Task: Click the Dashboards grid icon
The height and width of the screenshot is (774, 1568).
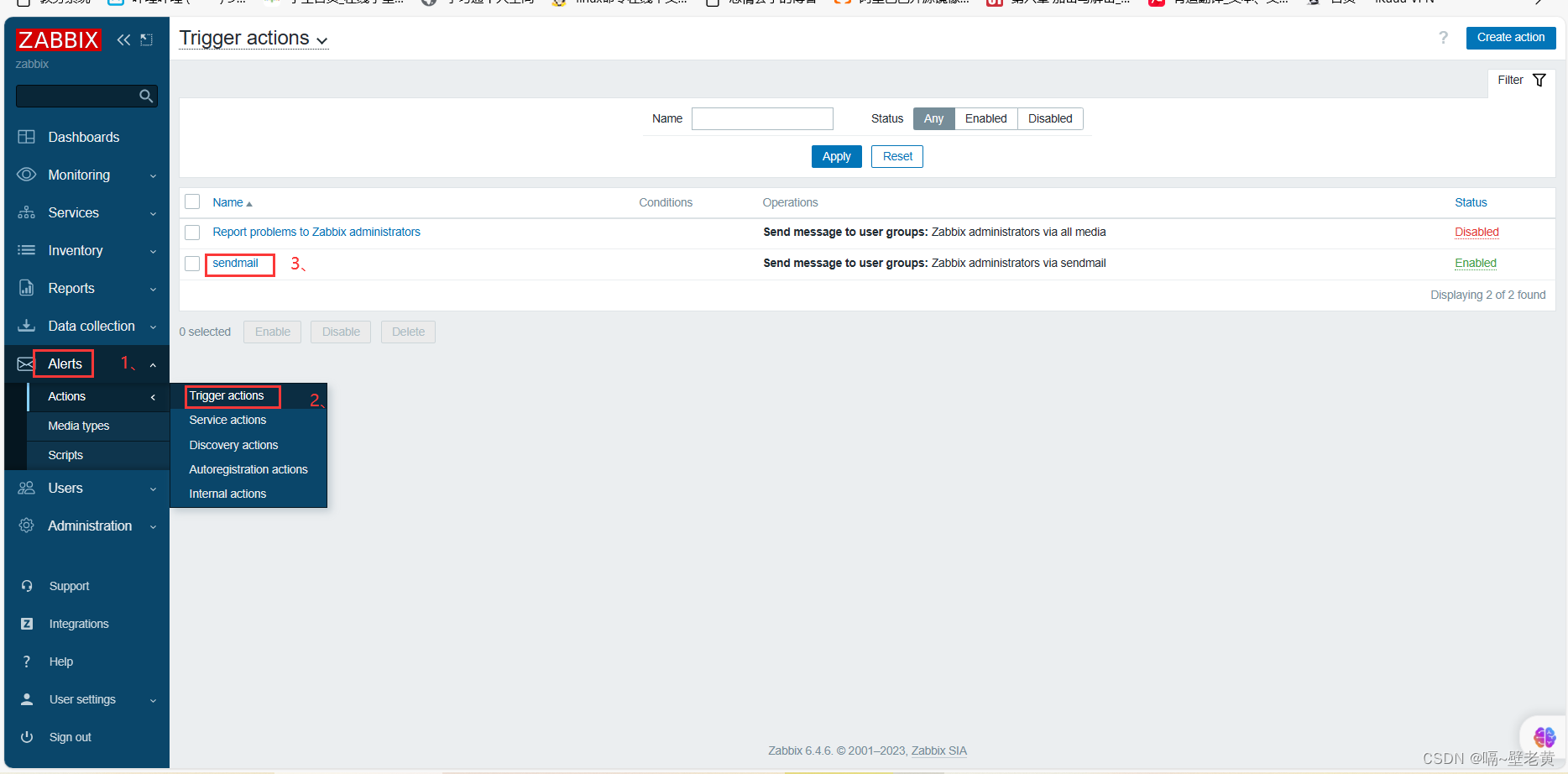Action: 27,137
